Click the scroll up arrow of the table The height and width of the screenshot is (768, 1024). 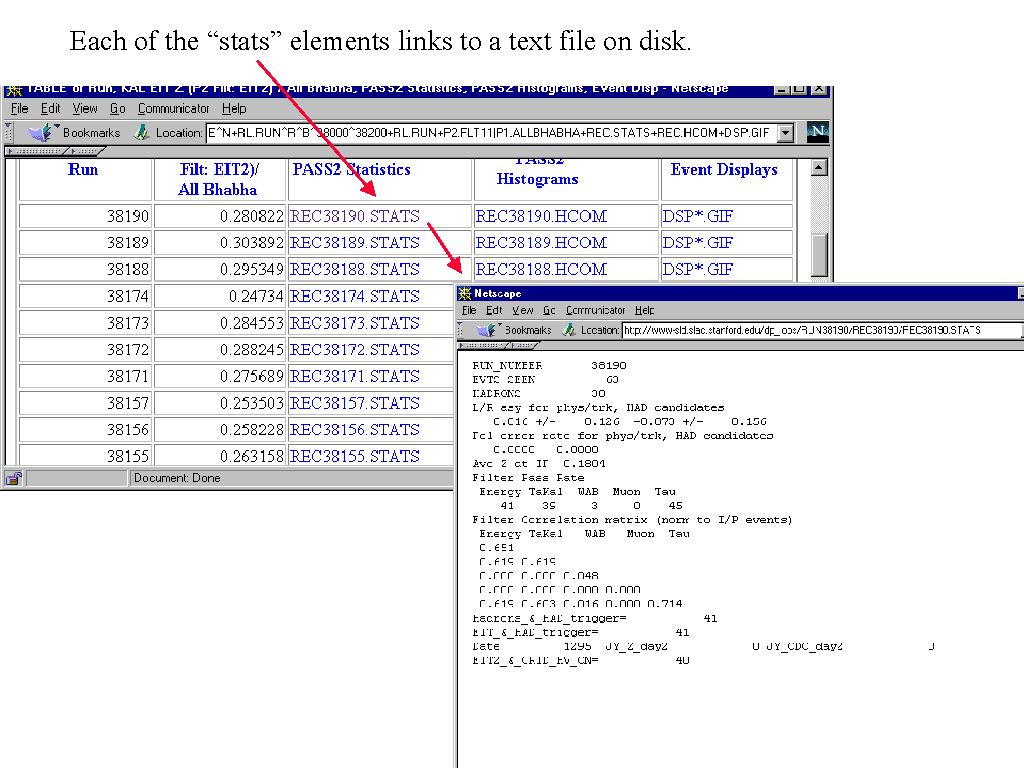[819, 168]
